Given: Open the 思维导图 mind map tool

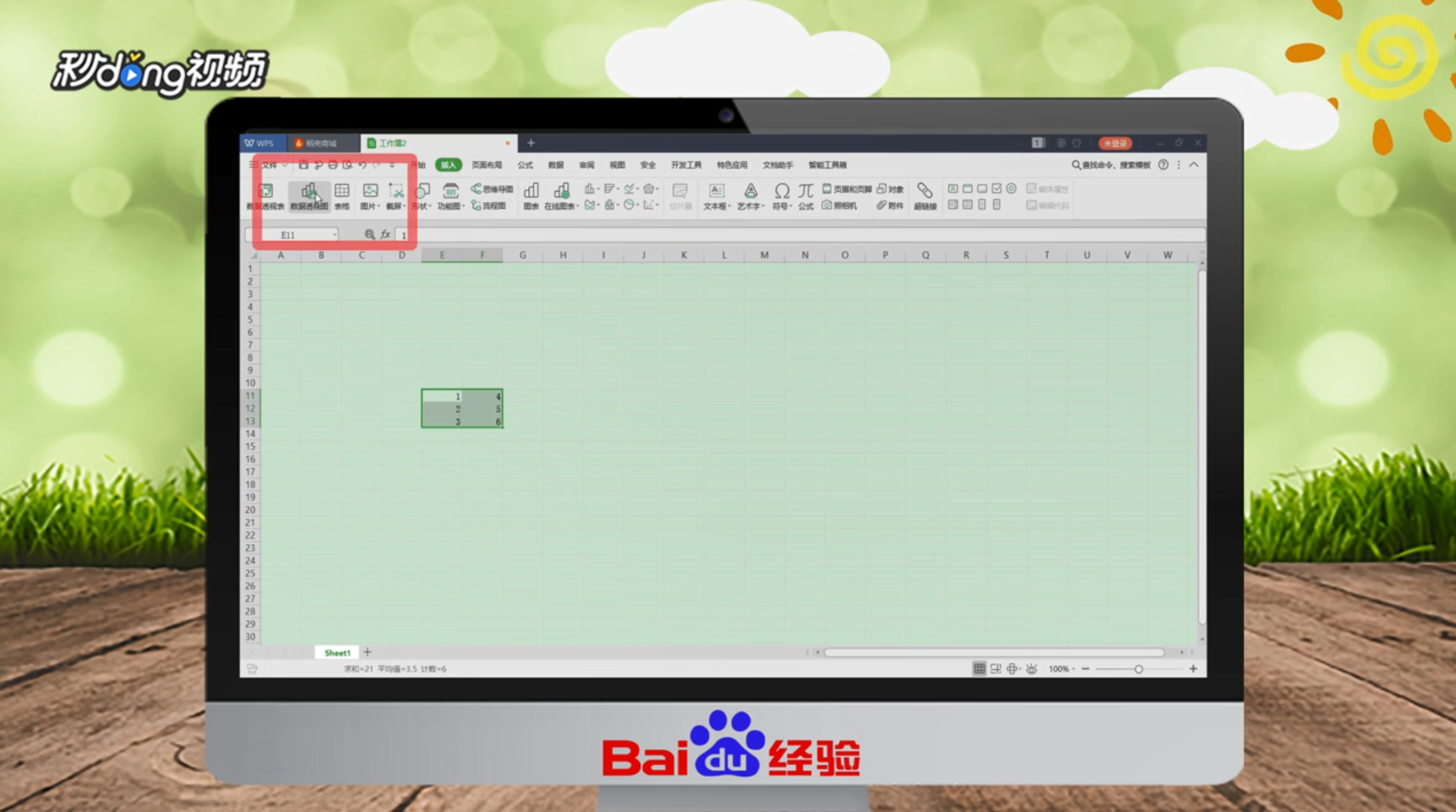Looking at the screenshot, I should click(492, 189).
